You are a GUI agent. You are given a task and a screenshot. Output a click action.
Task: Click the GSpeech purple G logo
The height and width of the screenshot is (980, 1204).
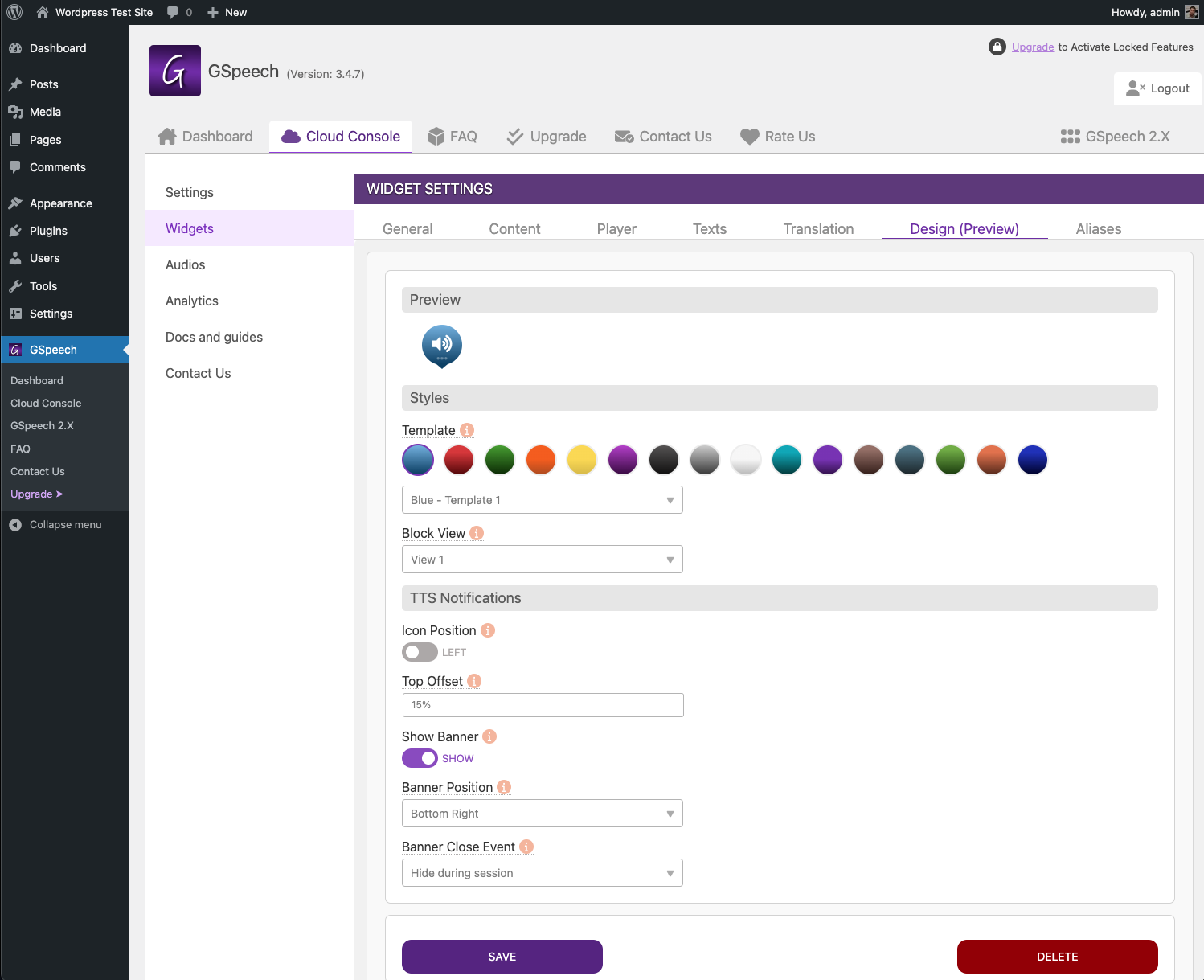coord(175,71)
